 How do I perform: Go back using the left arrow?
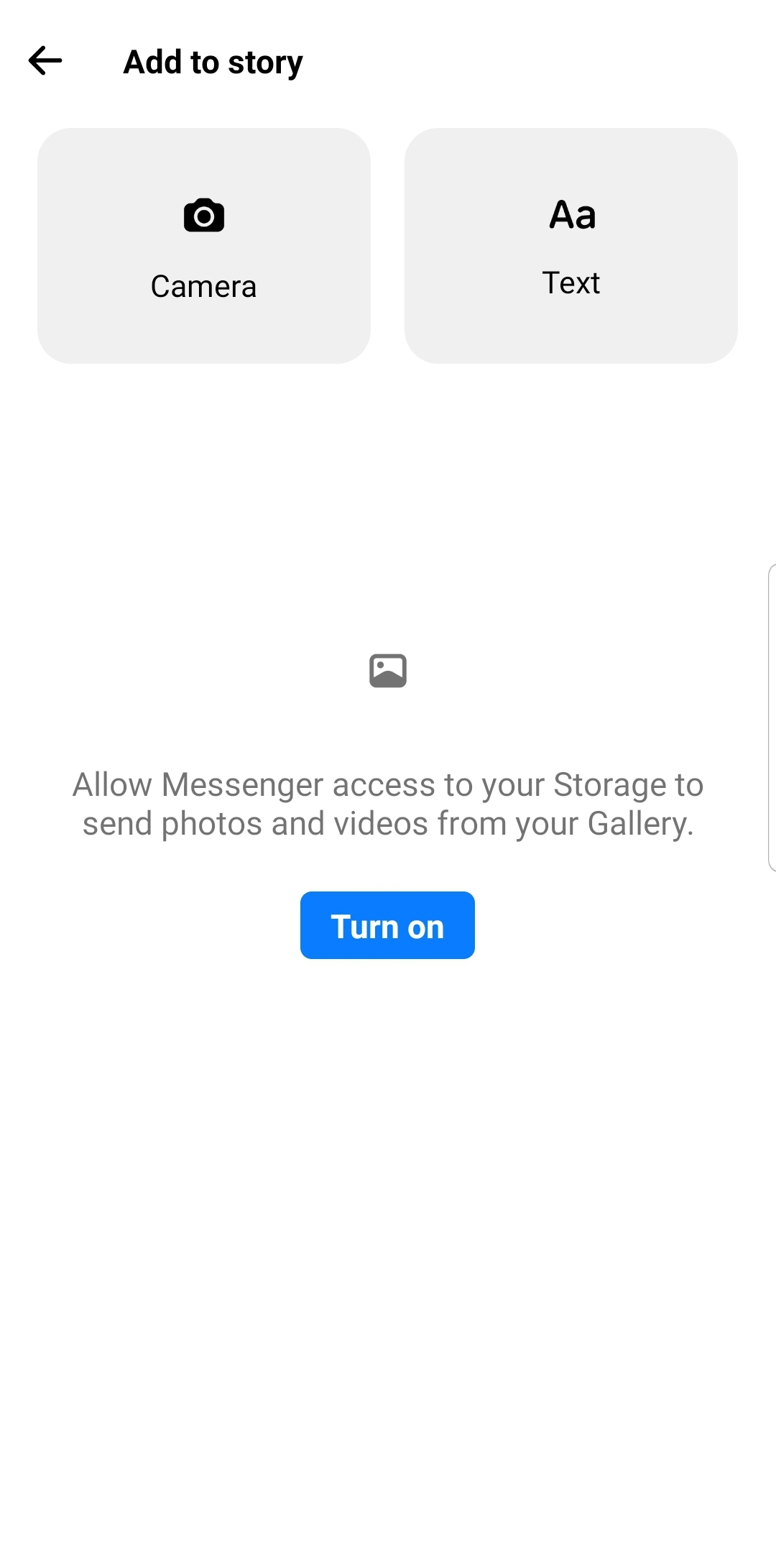click(45, 61)
